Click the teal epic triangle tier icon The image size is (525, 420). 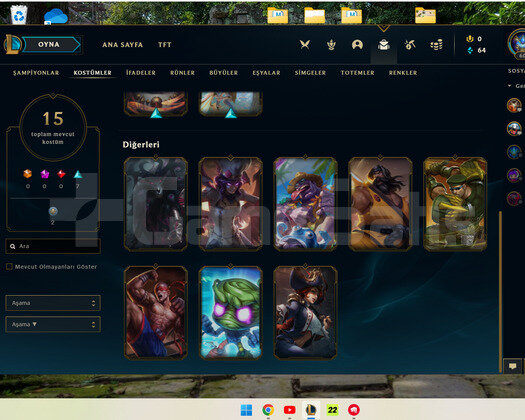(78, 174)
